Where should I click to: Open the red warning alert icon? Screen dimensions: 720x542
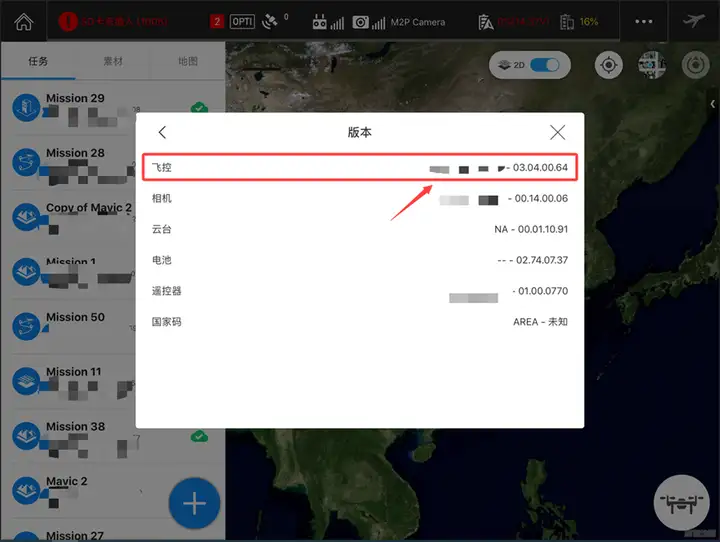[68, 22]
